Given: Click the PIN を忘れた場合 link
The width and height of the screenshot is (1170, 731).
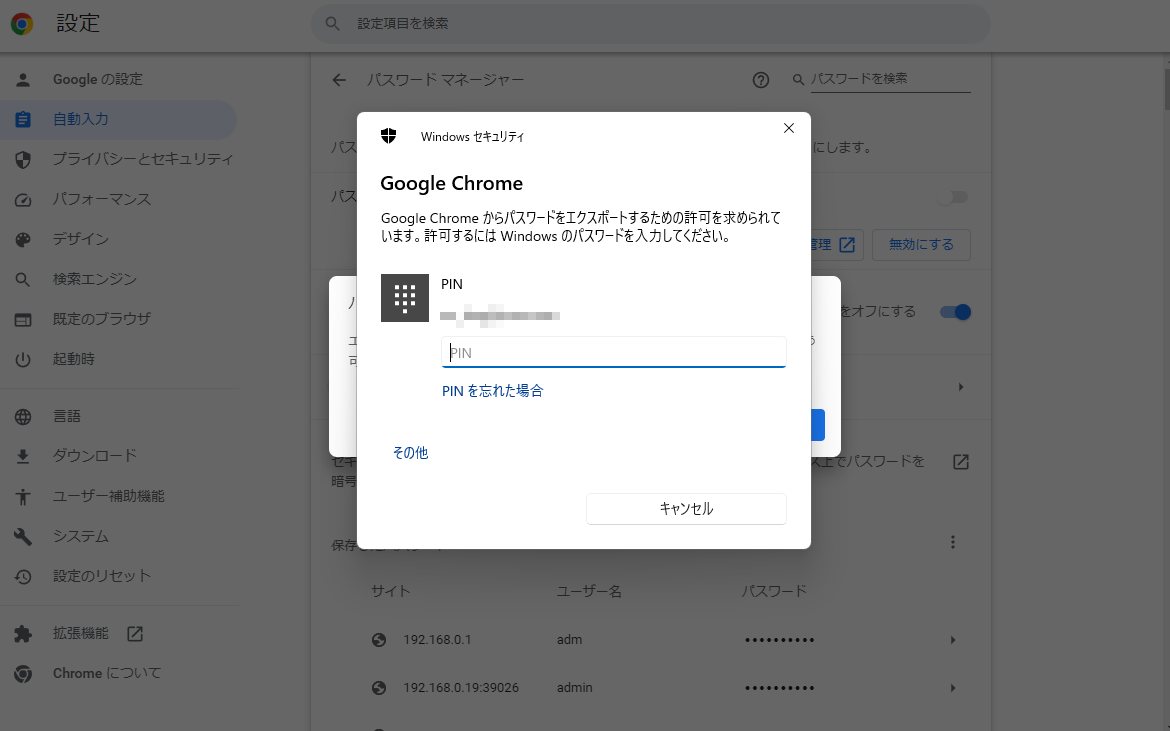Looking at the screenshot, I should pos(492,391).
